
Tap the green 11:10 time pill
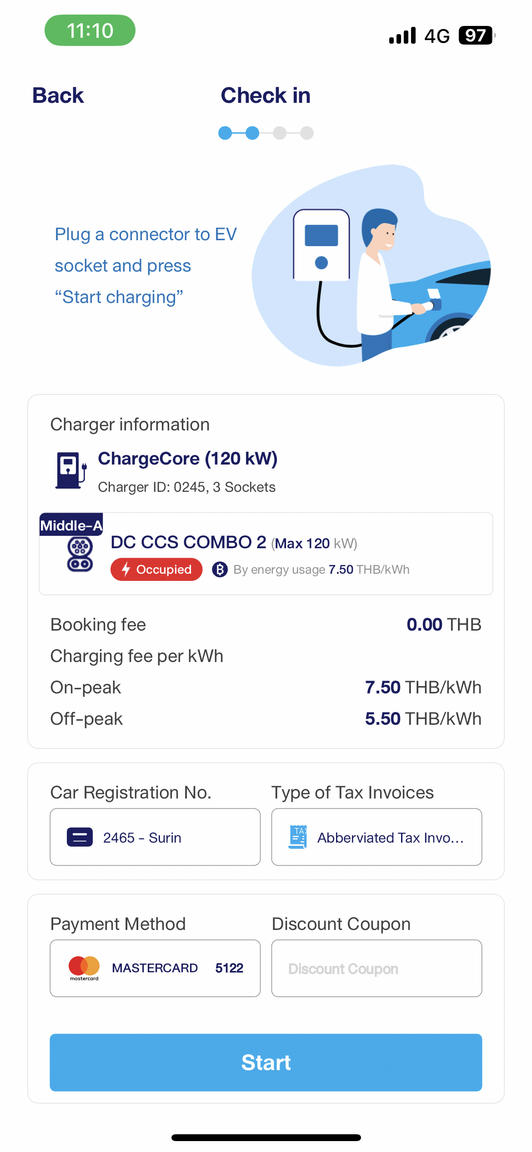[x=90, y=31]
